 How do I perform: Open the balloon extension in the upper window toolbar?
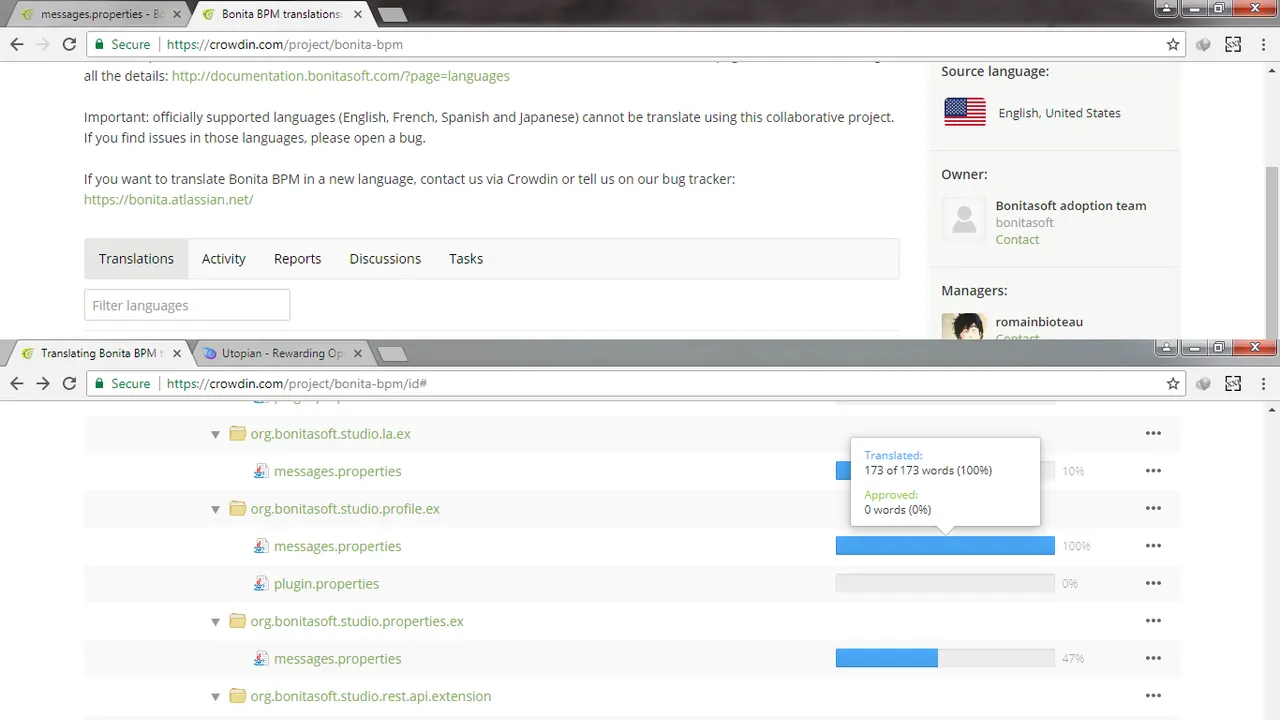(x=1204, y=45)
